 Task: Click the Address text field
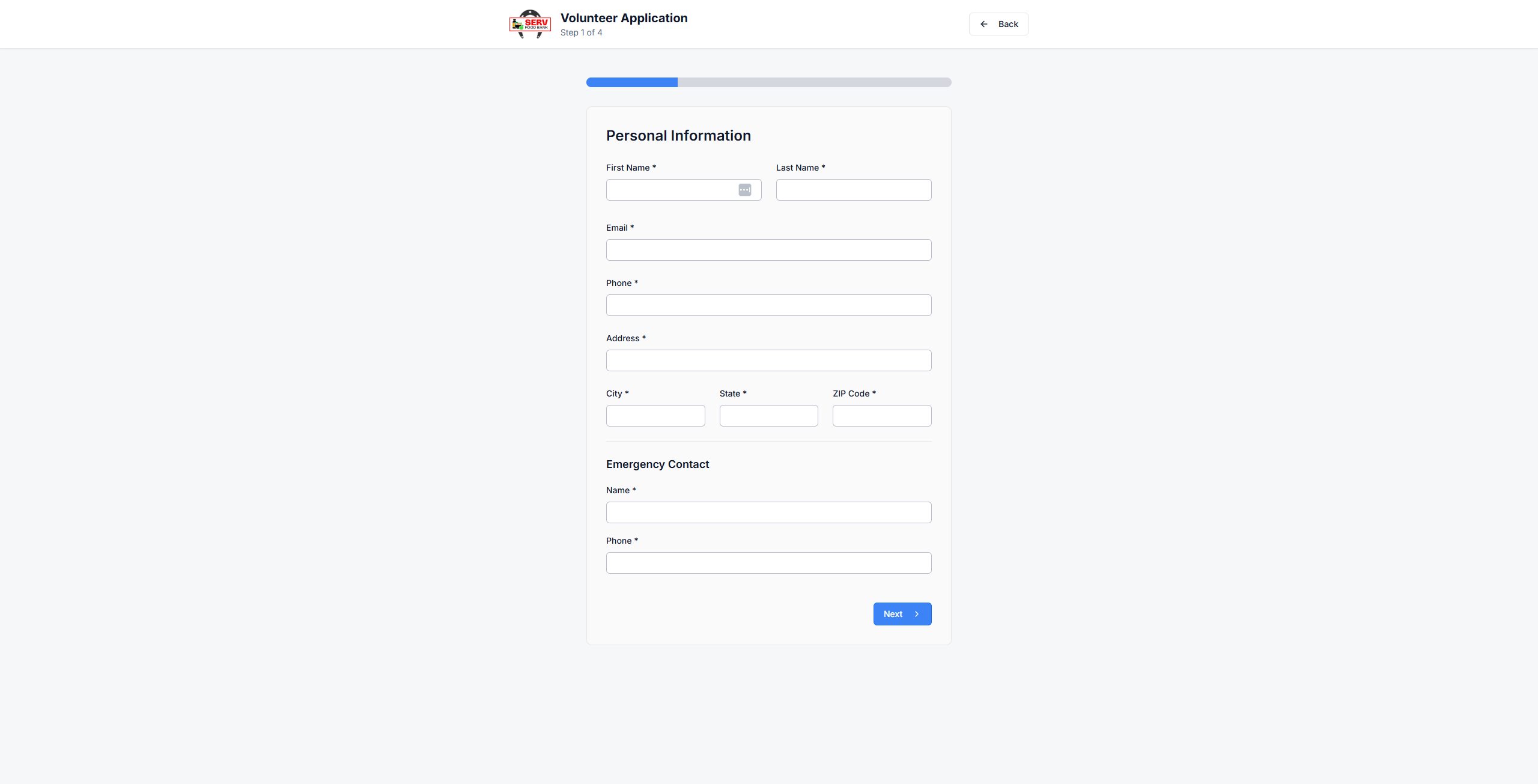pos(768,360)
